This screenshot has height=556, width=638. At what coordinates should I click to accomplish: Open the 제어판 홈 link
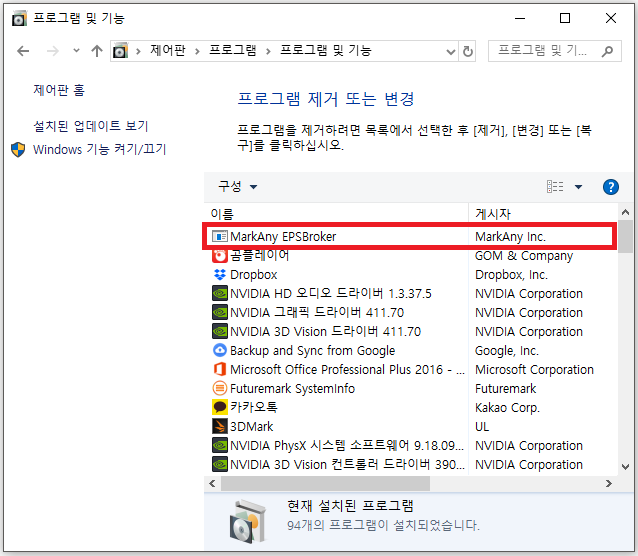(59, 90)
